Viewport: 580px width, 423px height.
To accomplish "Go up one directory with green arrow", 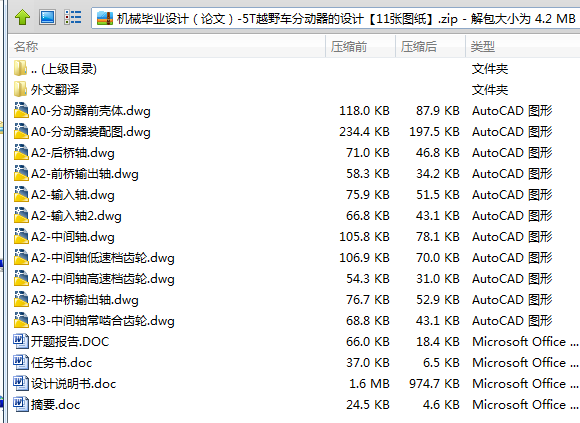I will click(23, 17).
